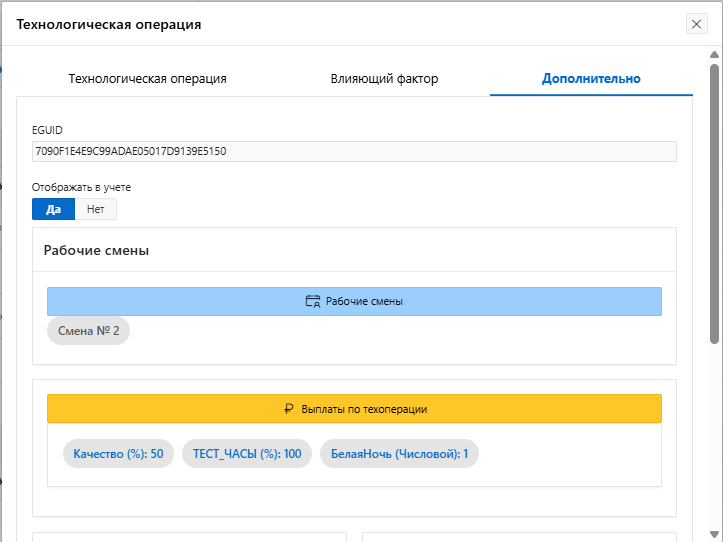The width and height of the screenshot is (723, 542).
Task: Select the Дополнительно tab
Action: pos(591,78)
